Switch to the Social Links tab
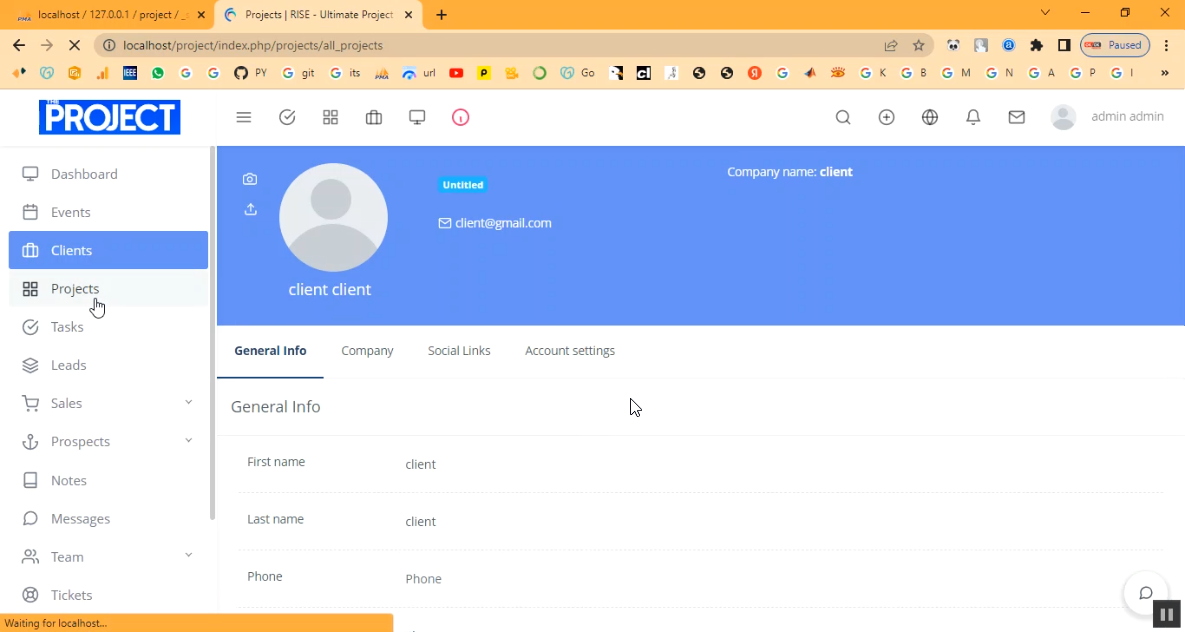 tap(459, 351)
